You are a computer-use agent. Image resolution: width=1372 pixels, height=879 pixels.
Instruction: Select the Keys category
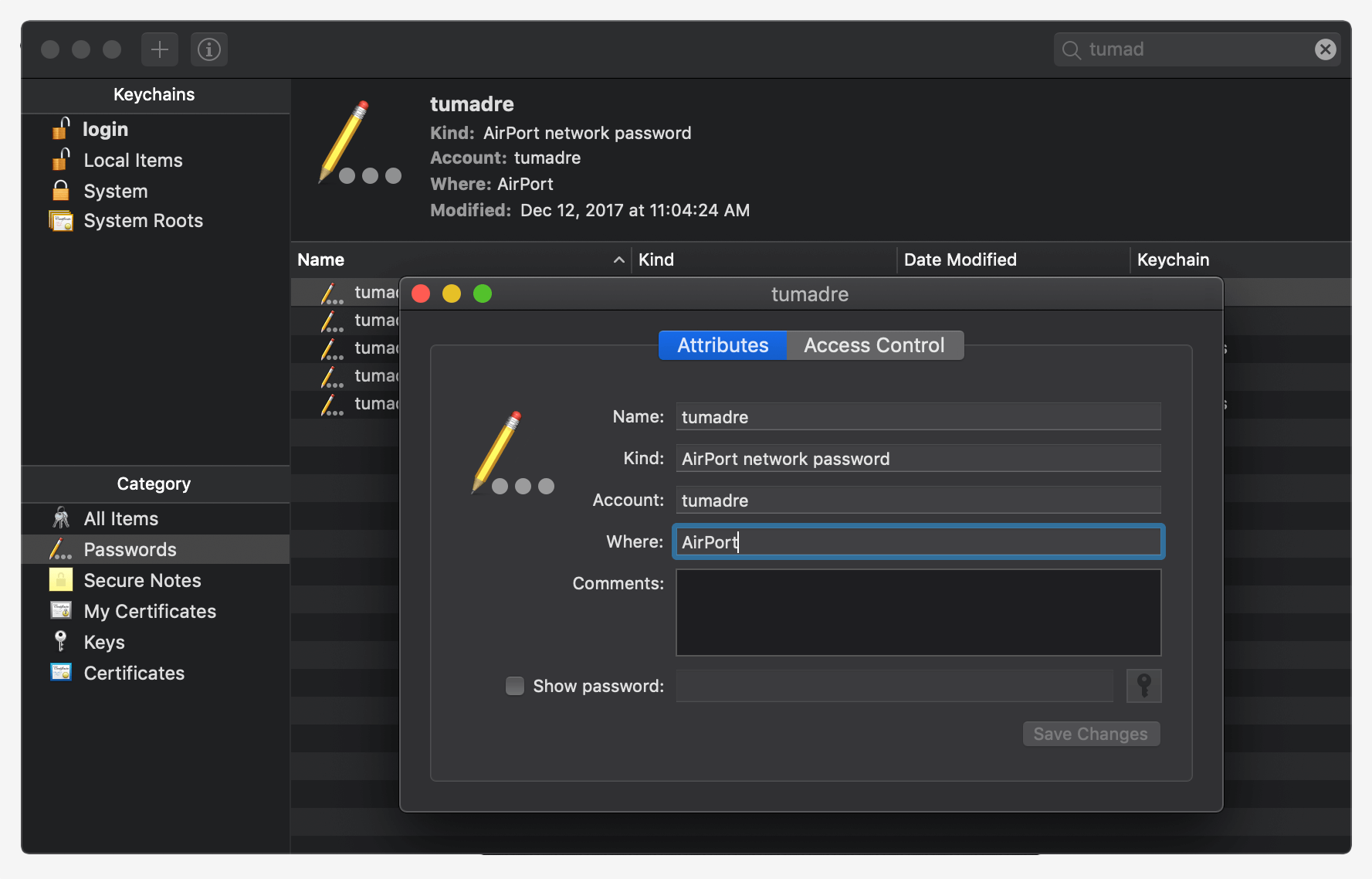coord(103,643)
